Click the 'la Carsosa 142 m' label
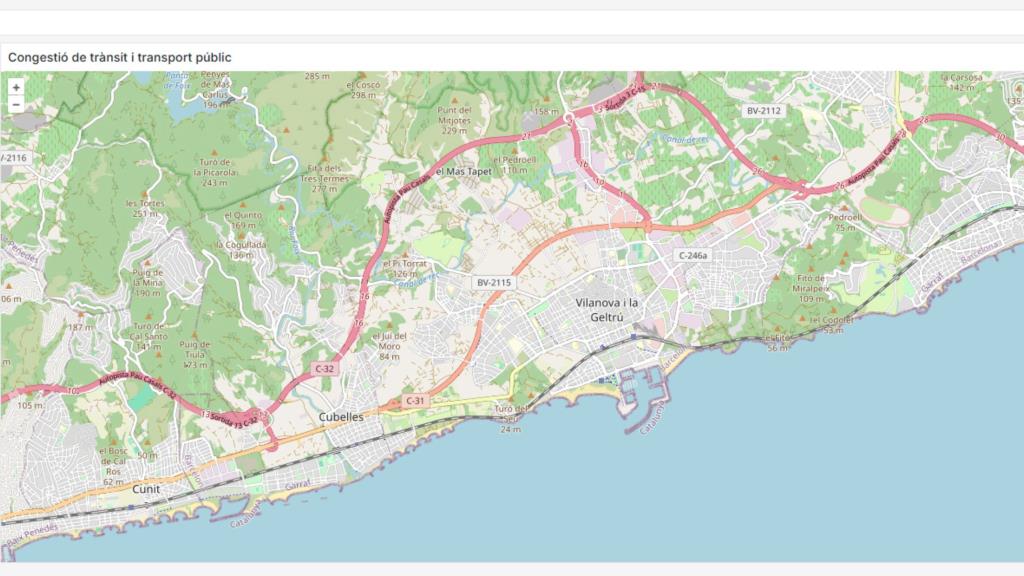 pos(962,82)
